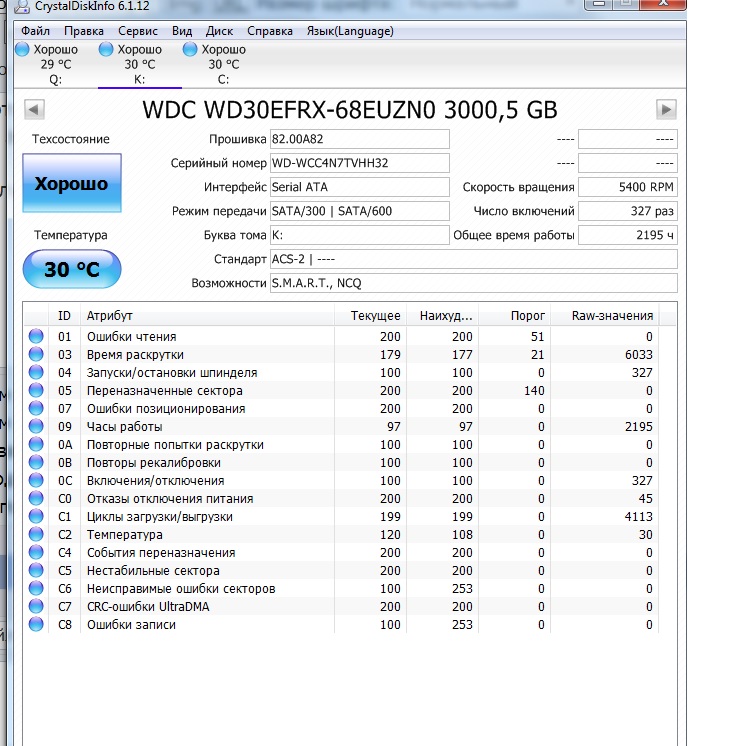Viewport: 741px width, 746px height.
Task: Open the Диск menu
Action: point(219,31)
